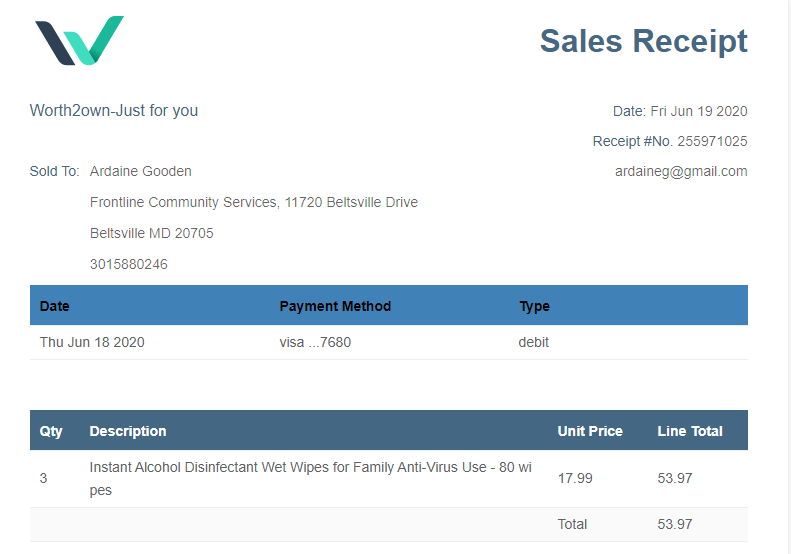
Task: Click the Line Total column header
Action: [690, 431]
